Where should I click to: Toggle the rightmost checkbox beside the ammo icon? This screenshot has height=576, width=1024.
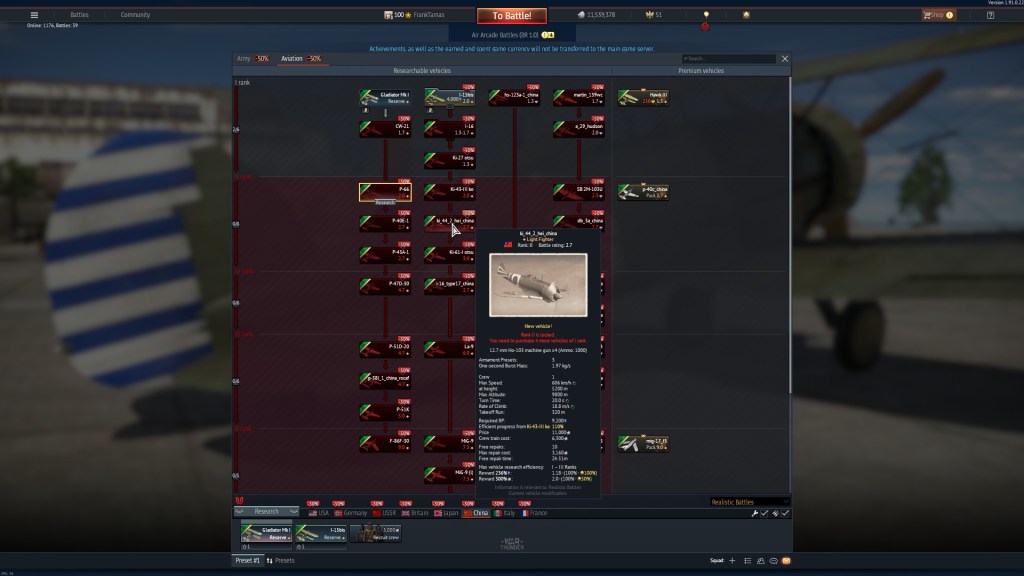[786, 513]
